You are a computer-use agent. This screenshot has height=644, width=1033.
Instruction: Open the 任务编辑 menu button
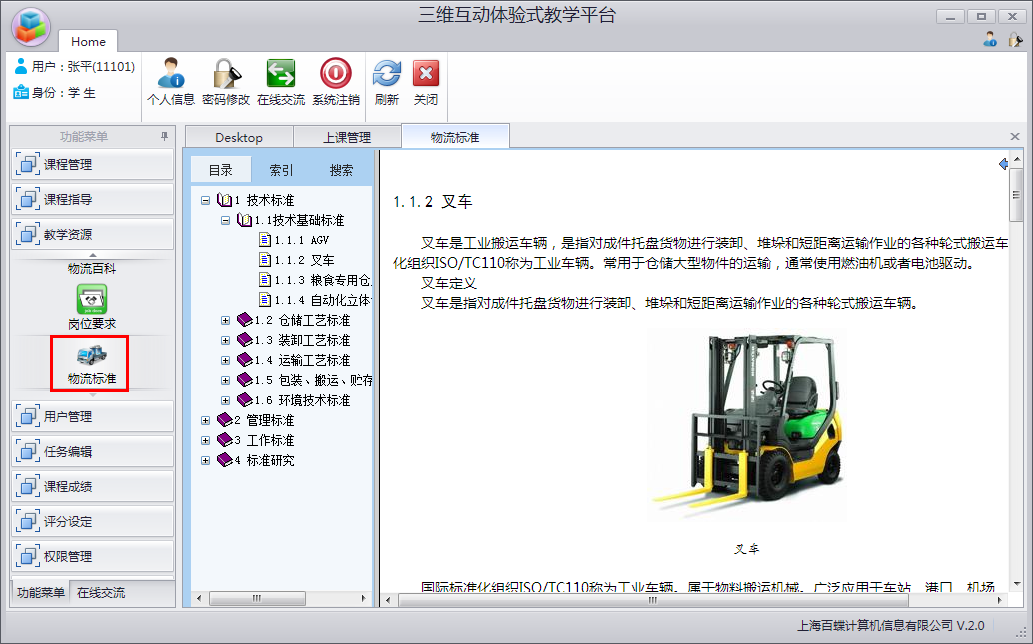tap(92, 451)
